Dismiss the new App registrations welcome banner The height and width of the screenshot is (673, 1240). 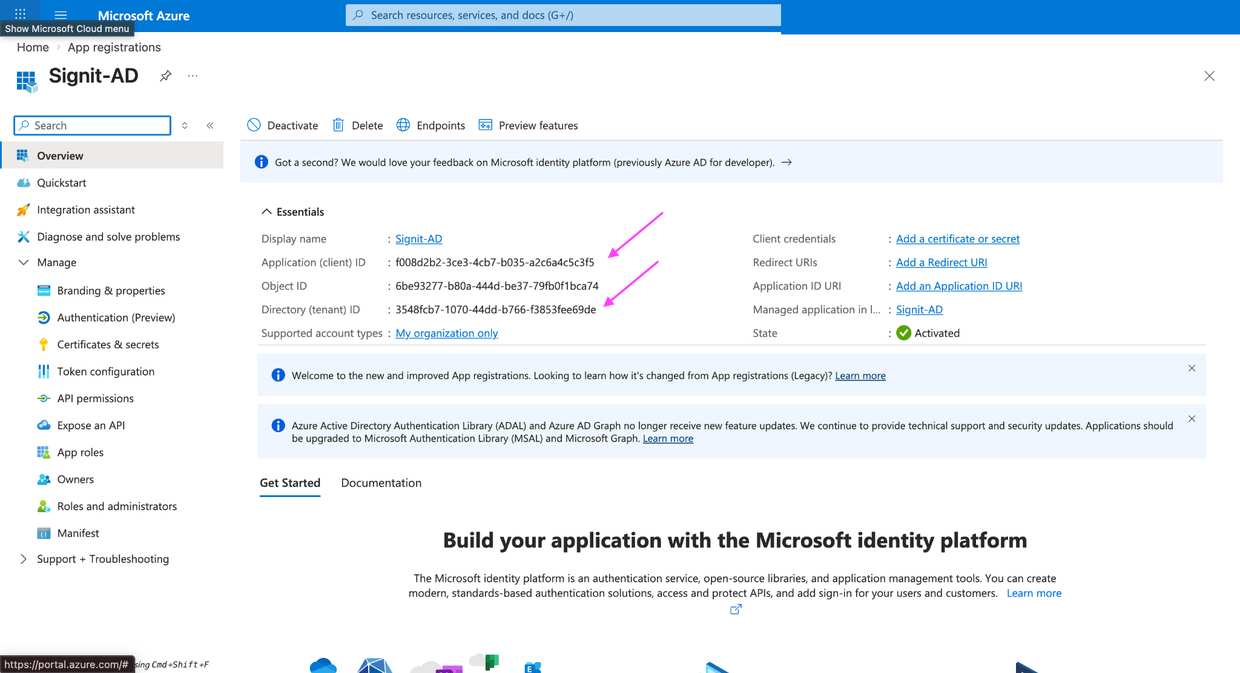[x=1191, y=368]
